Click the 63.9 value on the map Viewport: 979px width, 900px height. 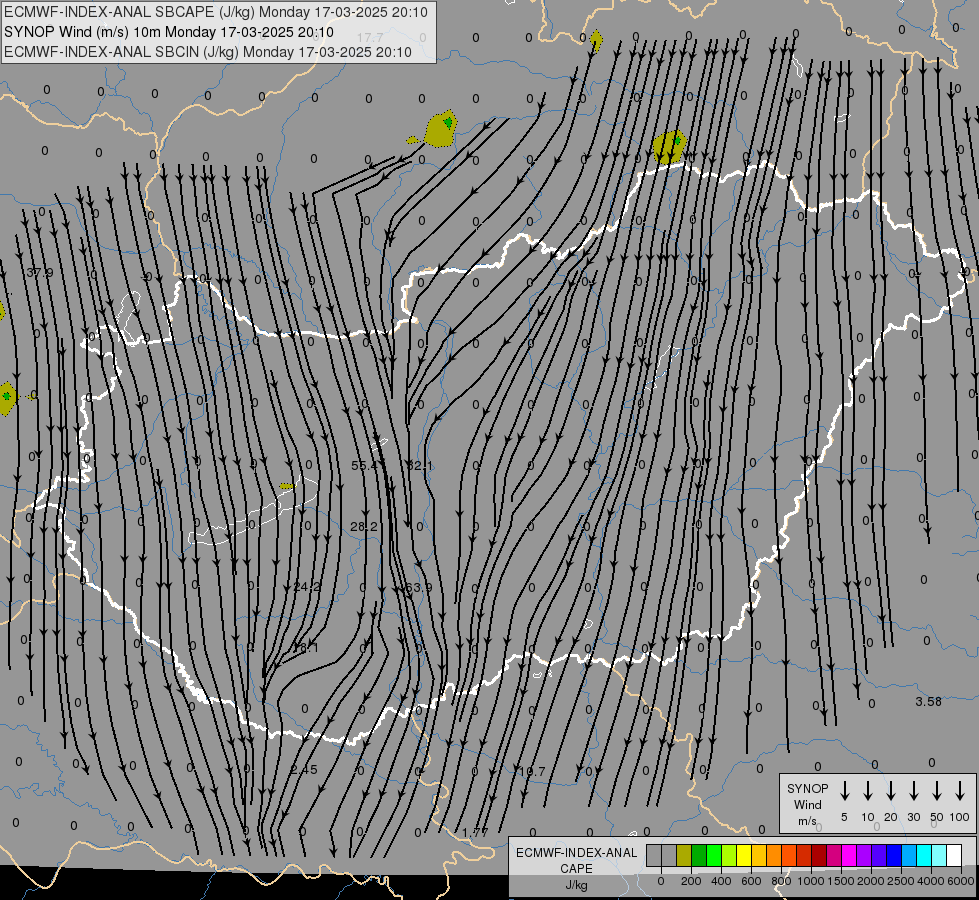pyautogui.click(x=418, y=588)
